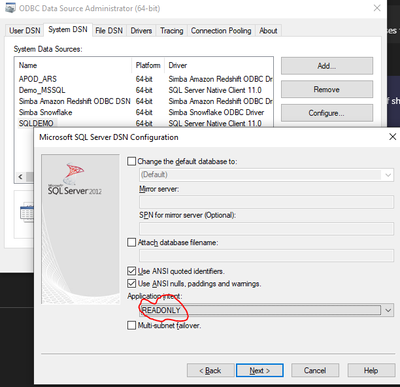Click the Platform column header
The width and height of the screenshot is (400, 387).
pyautogui.click(x=148, y=65)
